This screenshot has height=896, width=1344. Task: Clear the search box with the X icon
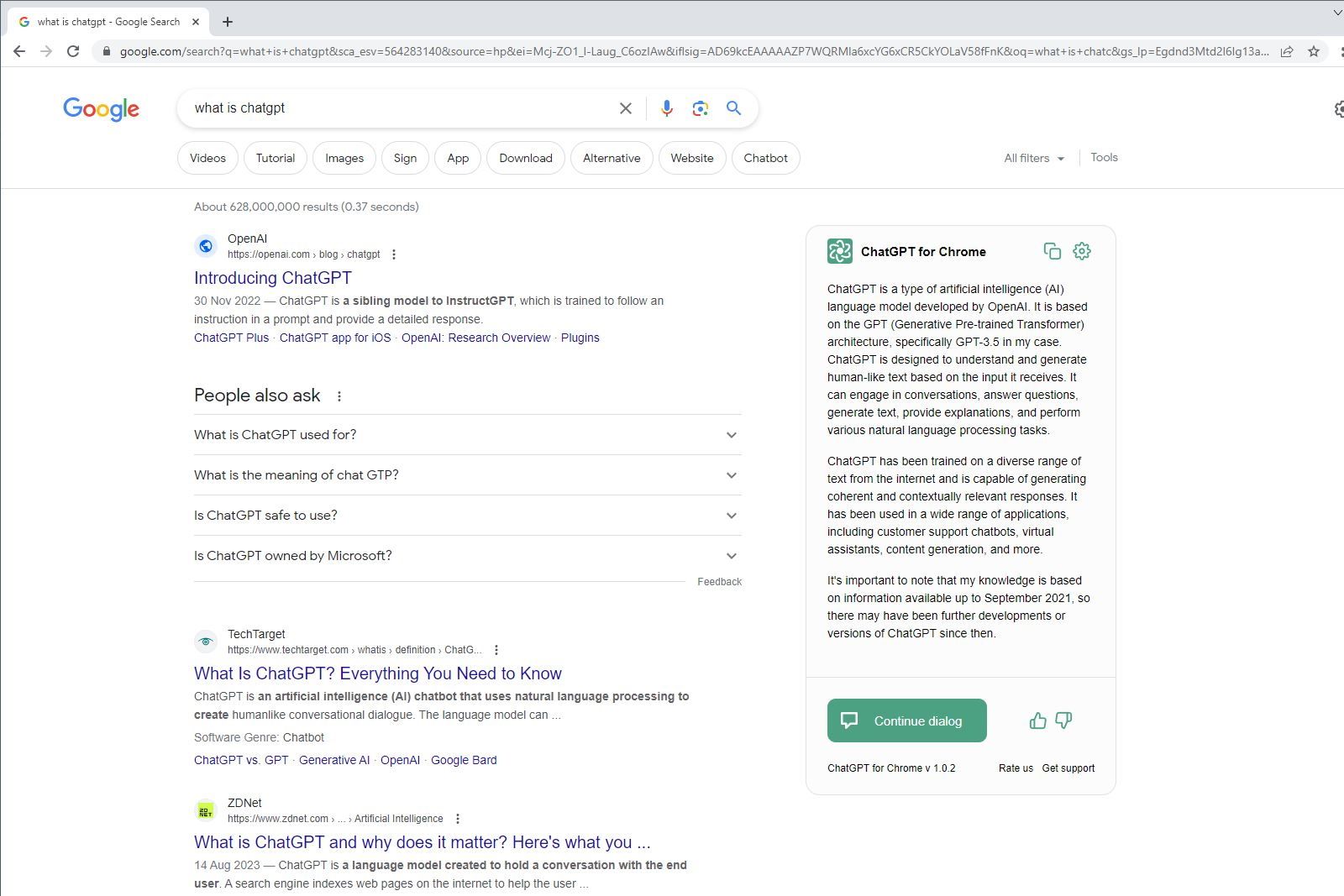[625, 108]
